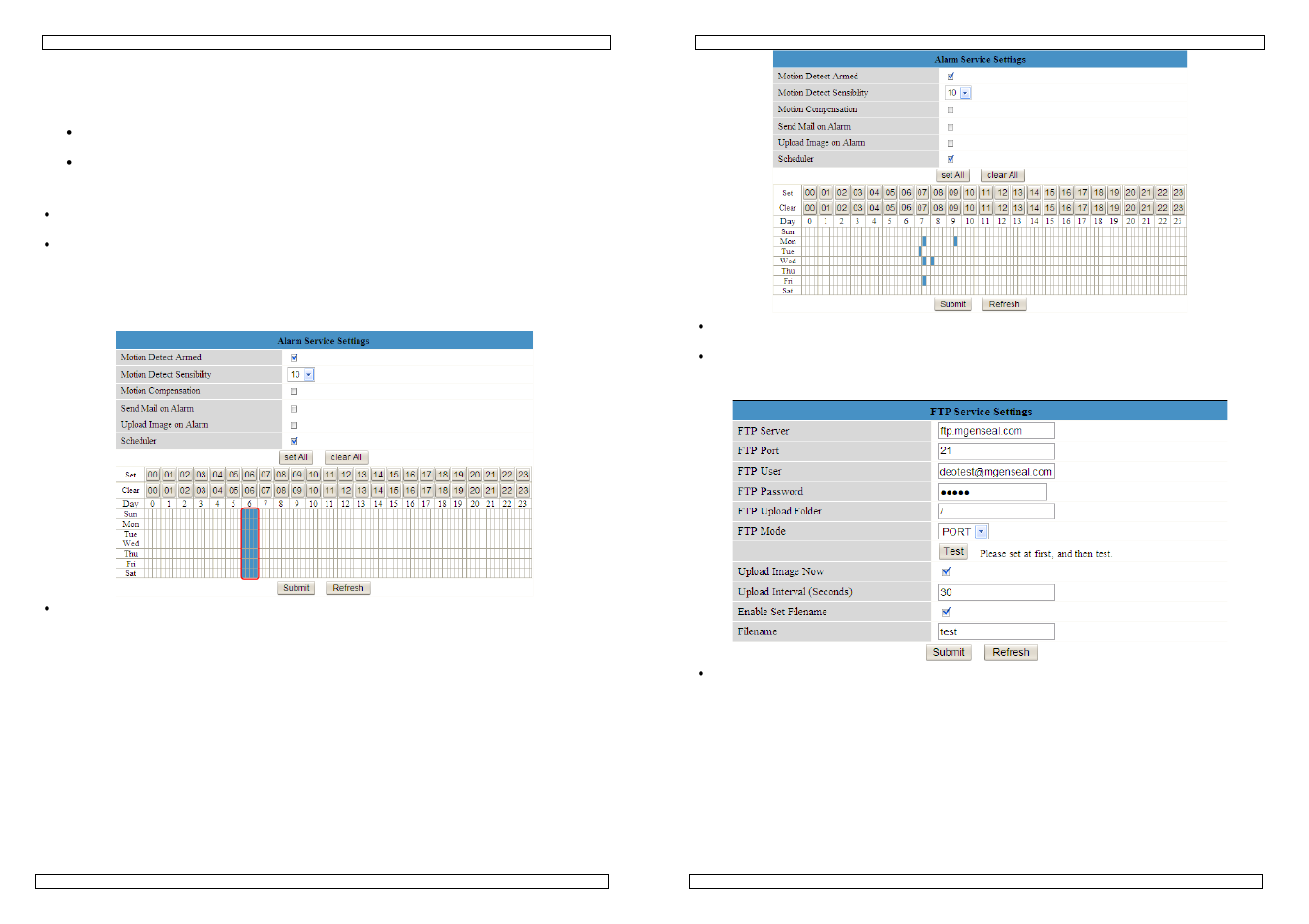This screenshot has width=1309, height=924.
Task: Enable Upload Image on Alarm, left-page panel
Action: click(x=295, y=425)
